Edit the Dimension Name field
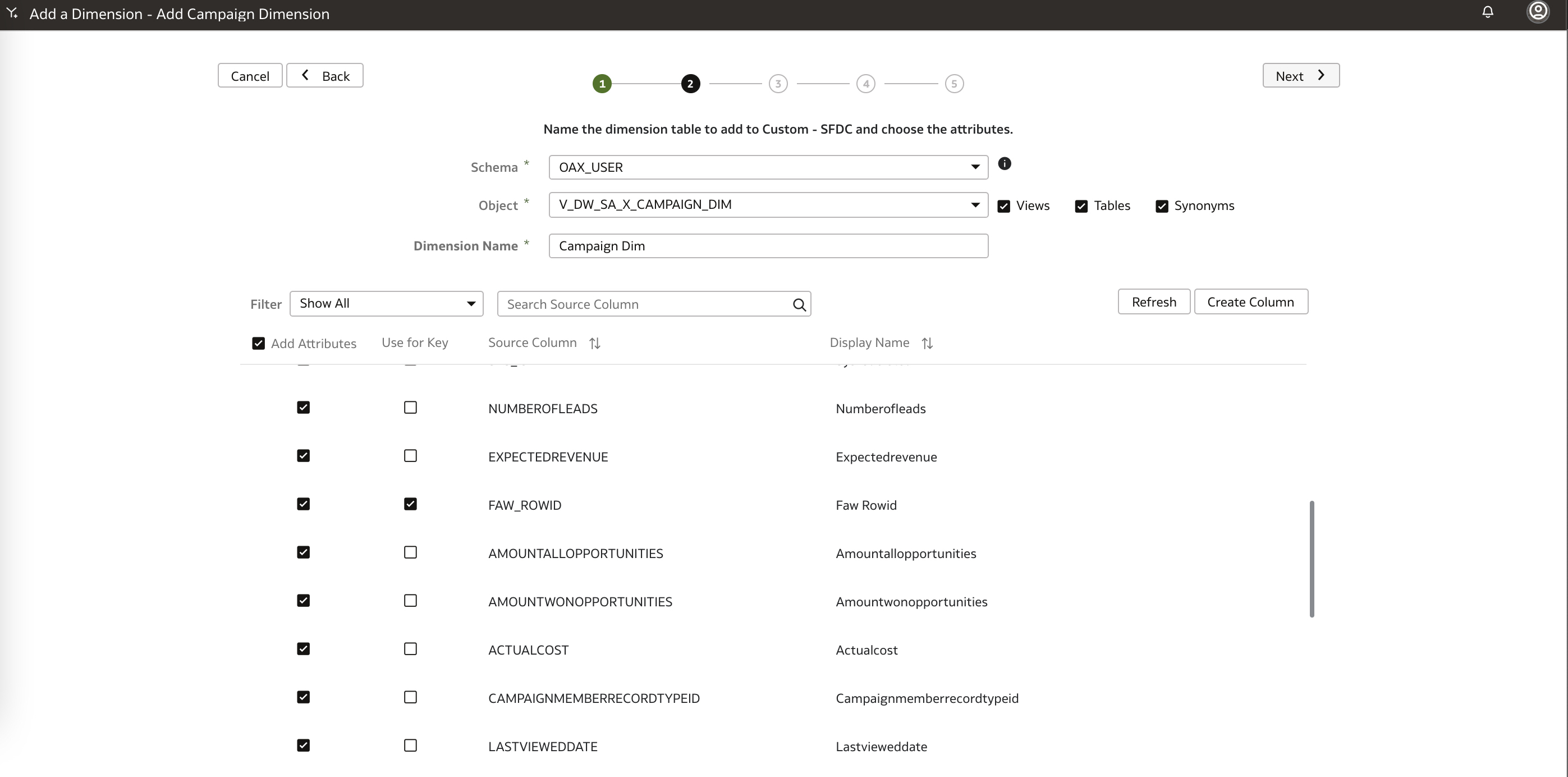The height and width of the screenshot is (777, 1568). coord(768,245)
